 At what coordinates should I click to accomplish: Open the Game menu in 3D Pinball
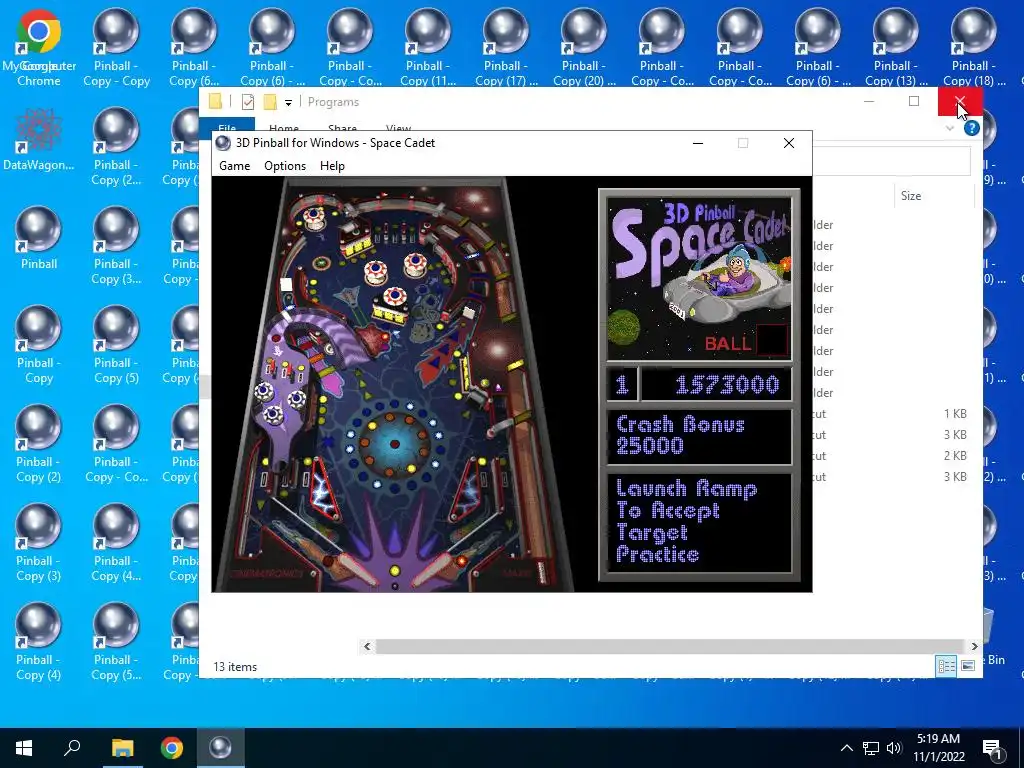point(234,166)
